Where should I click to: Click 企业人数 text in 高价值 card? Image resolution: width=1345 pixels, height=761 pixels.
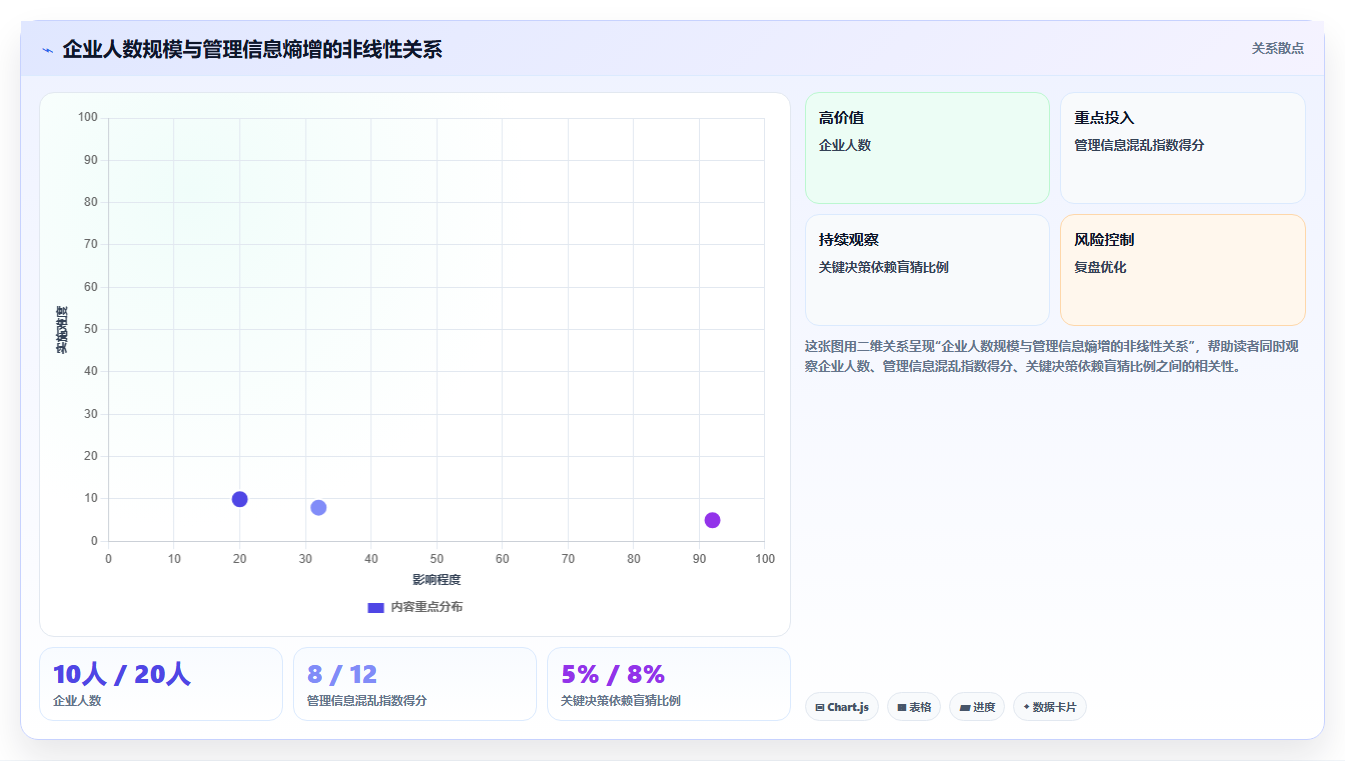click(x=845, y=145)
